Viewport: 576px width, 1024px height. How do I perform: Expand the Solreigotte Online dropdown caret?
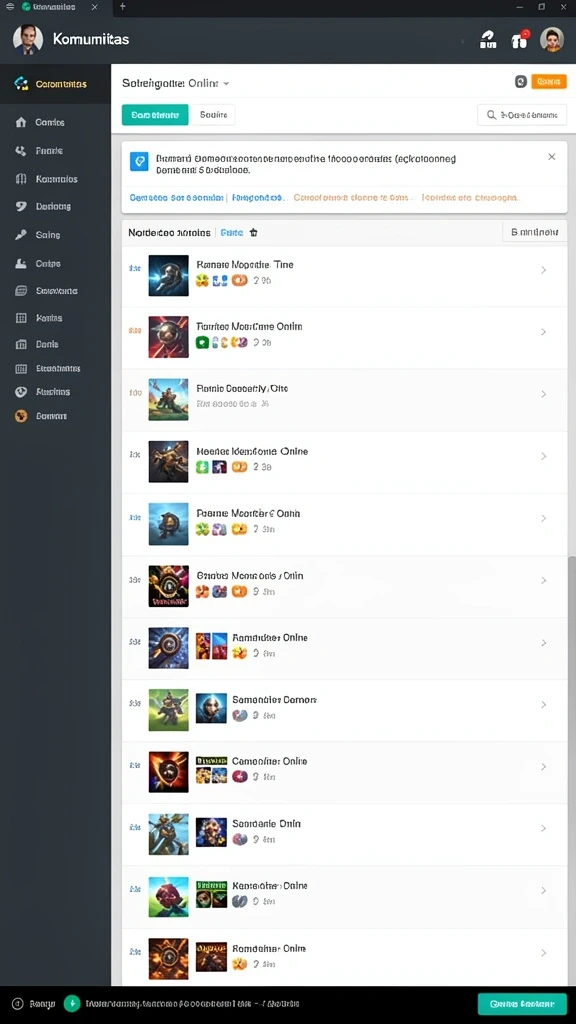pyautogui.click(x=226, y=84)
